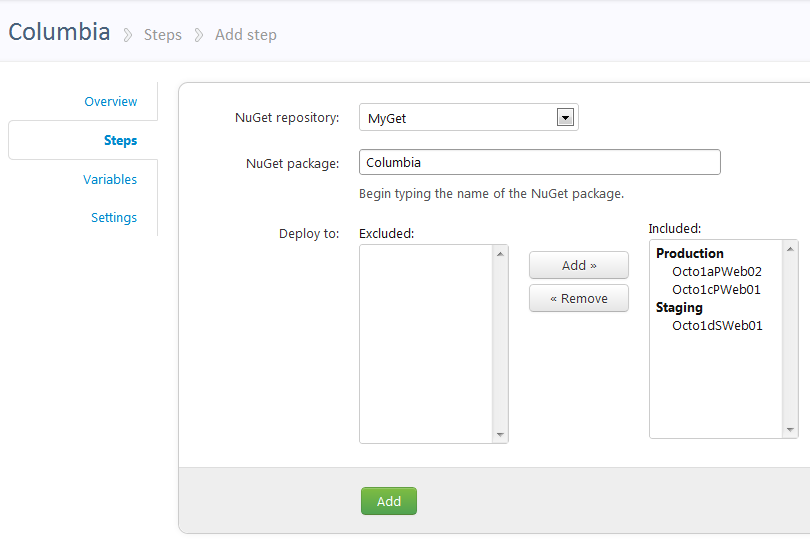Select Octo1dSWeb01 under Staging
This screenshot has width=810, height=550.
[717, 325]
